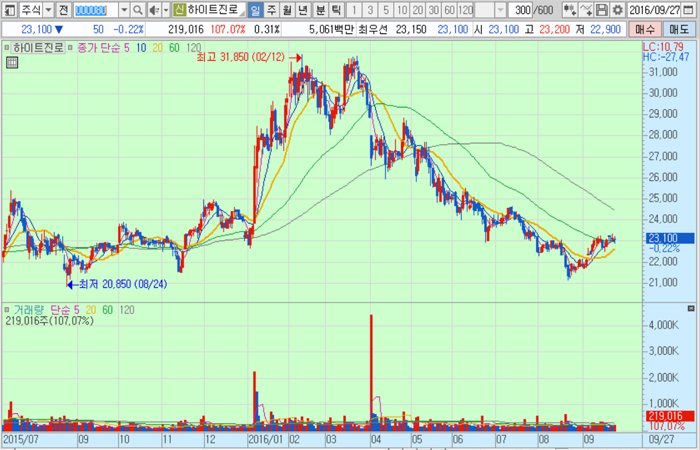Toggle daily chart period '일'

point(255,9)
